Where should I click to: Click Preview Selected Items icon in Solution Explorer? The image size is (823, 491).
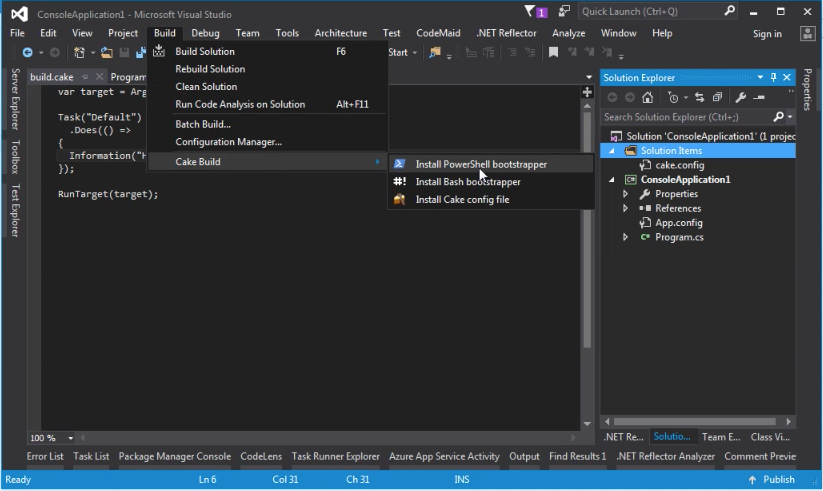click(759, 97)
